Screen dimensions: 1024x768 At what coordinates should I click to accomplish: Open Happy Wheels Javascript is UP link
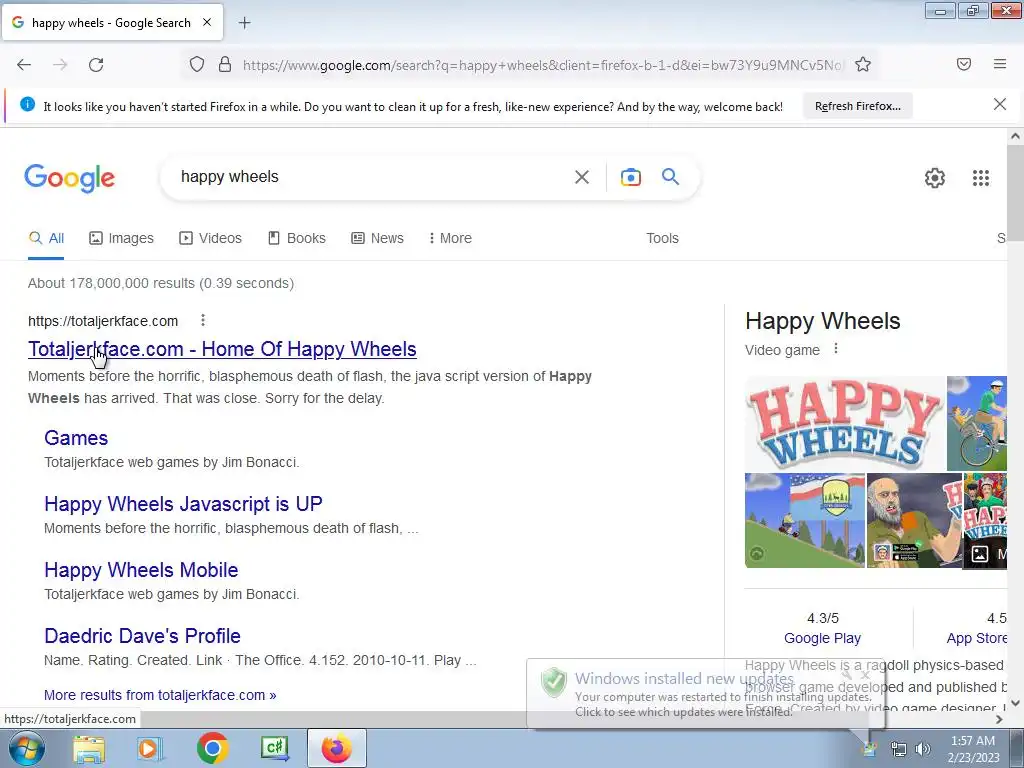click(x=183, y=504)
